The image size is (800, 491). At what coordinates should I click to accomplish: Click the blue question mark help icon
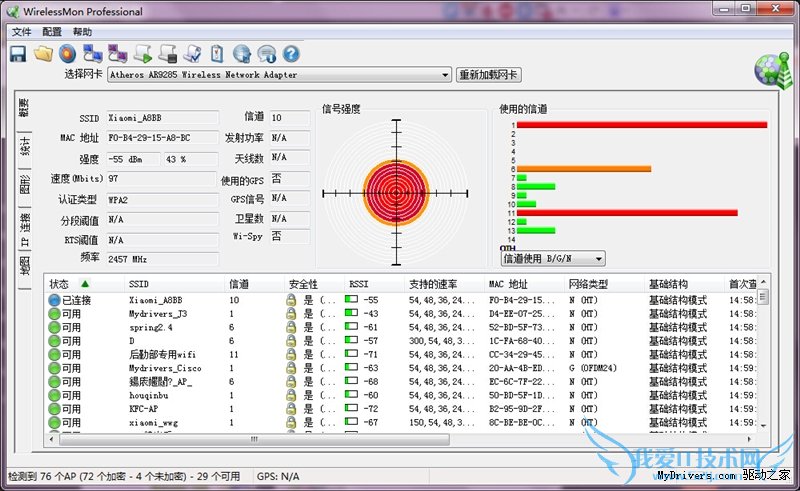tap(291, 54)
